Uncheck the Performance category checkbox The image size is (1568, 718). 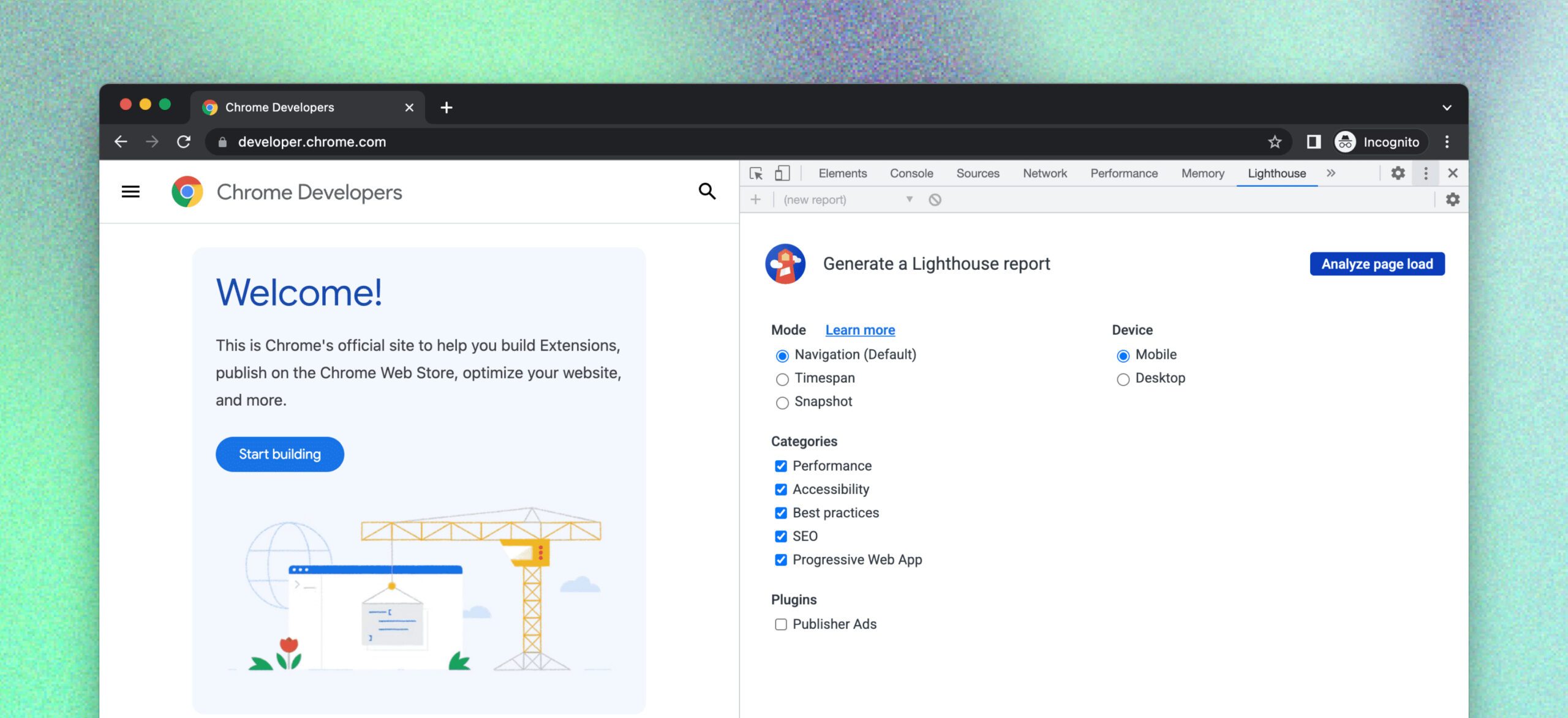781,466
